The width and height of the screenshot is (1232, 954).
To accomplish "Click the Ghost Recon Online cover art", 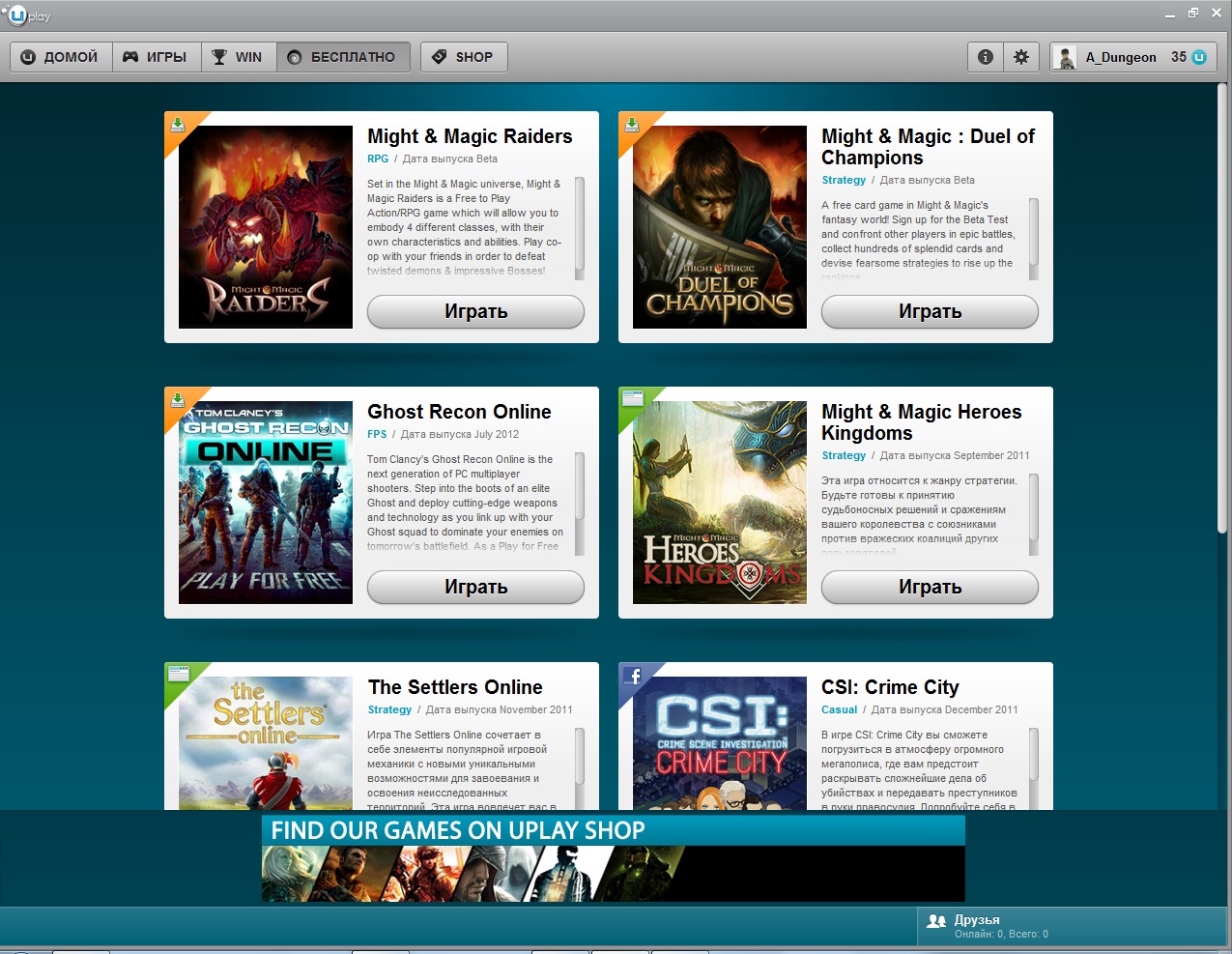I will 266,503.
